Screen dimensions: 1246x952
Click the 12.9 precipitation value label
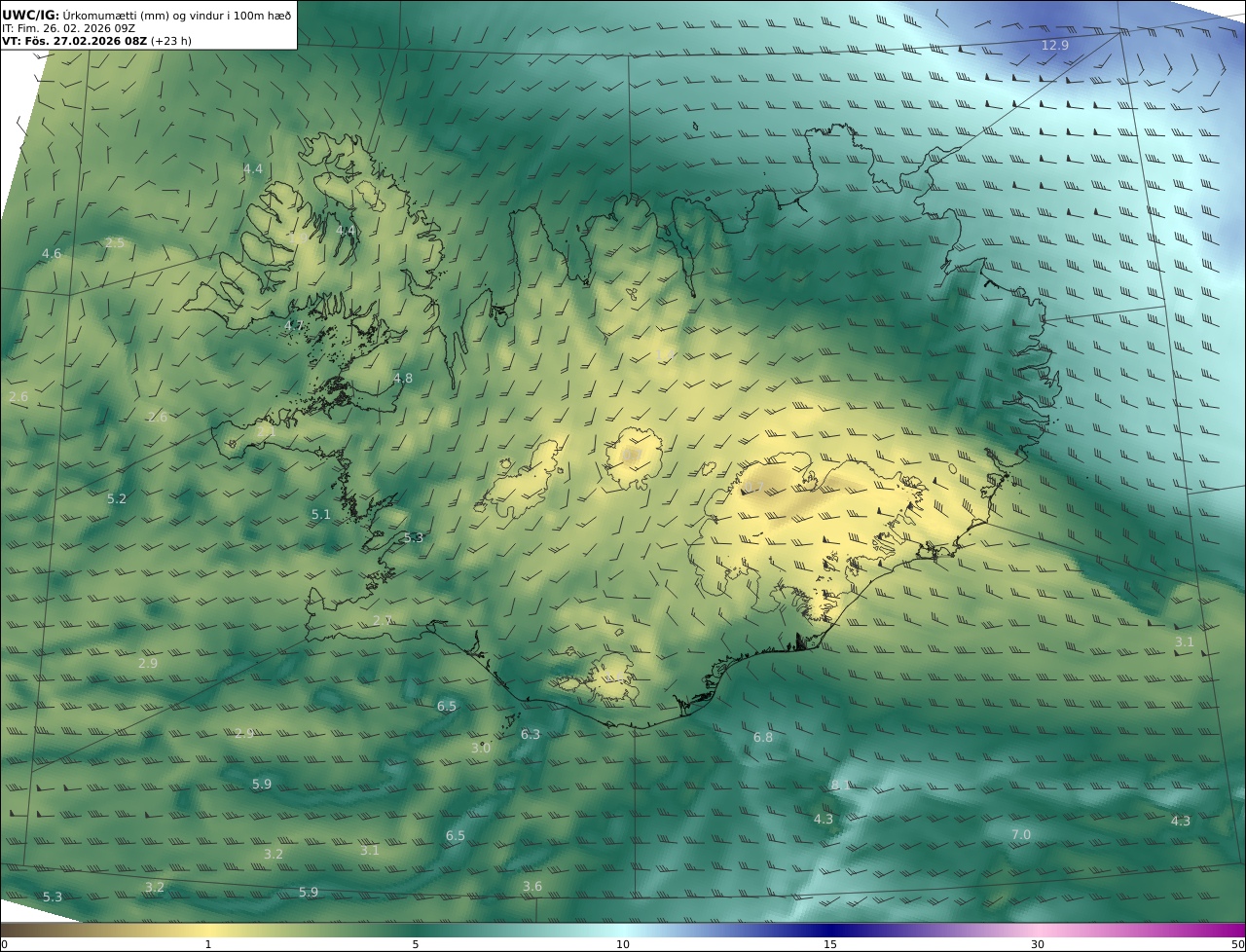pos(1055,46)
